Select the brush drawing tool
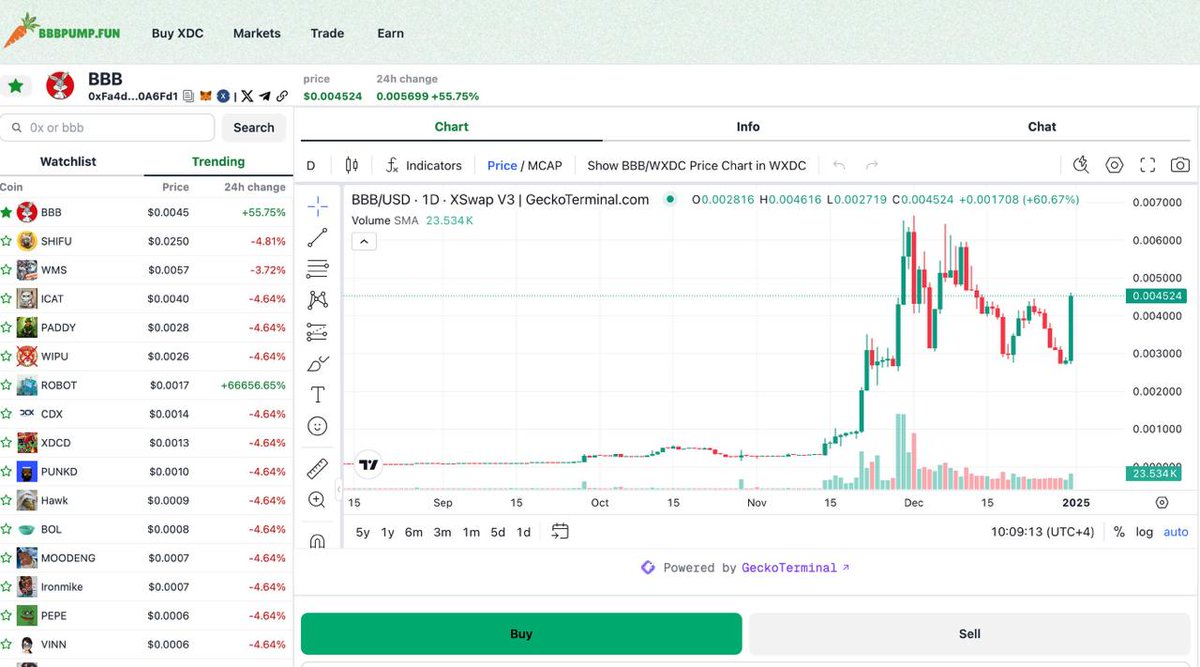 tap(317, 363)
